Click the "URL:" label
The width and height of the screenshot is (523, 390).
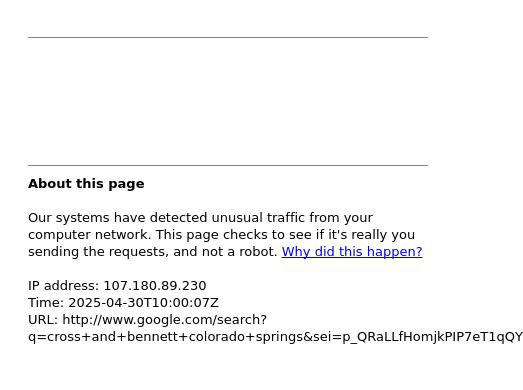pos(43,320)
